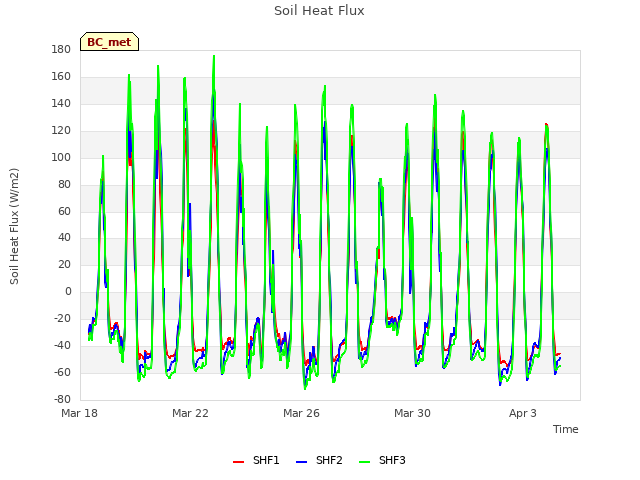
Task: Click the -80 y-axis tick label
Action: click(x=62, y=399)
